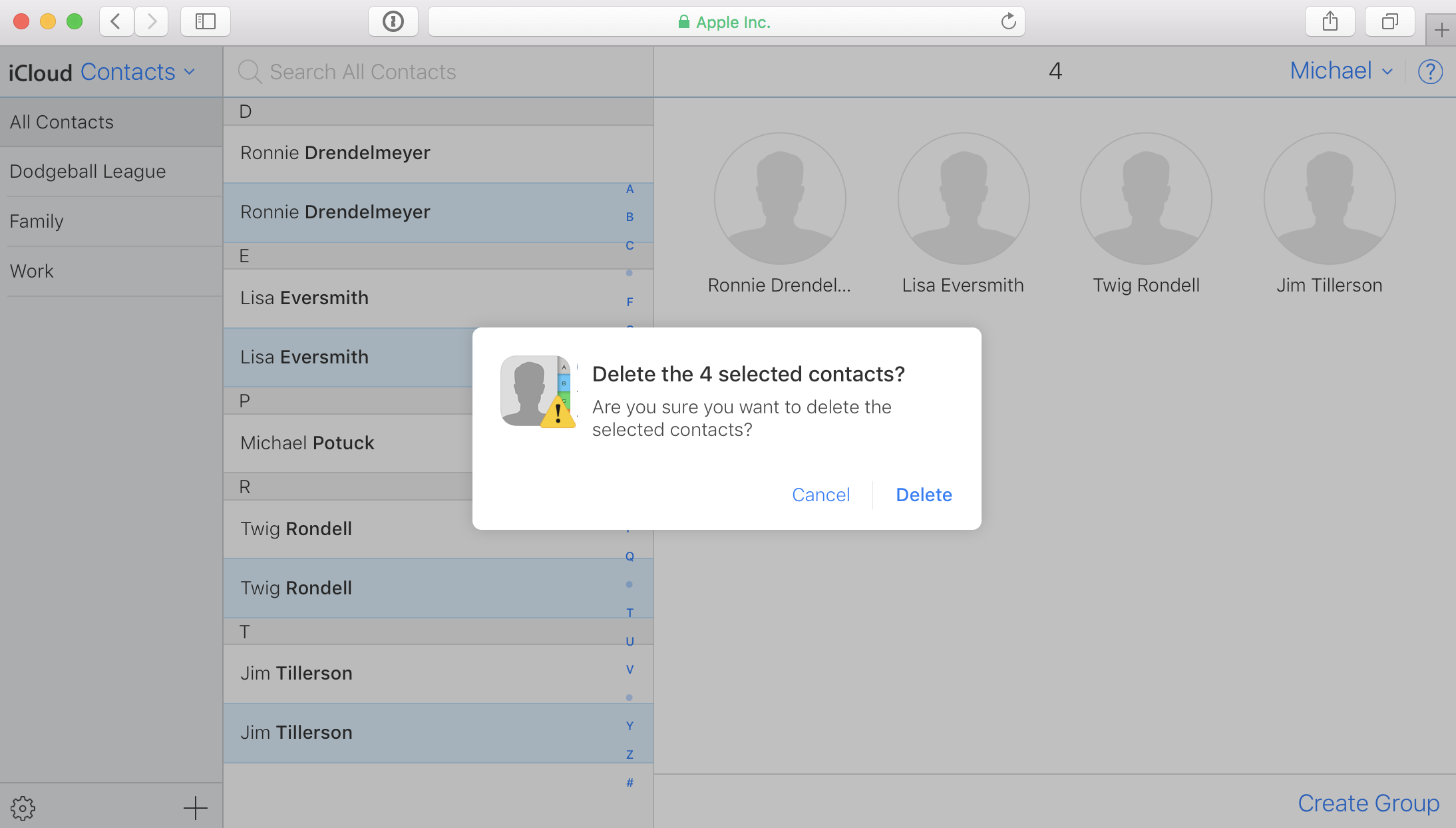Select Ronnie Drendelmeyer avatar thumbnail

[779, 198]
